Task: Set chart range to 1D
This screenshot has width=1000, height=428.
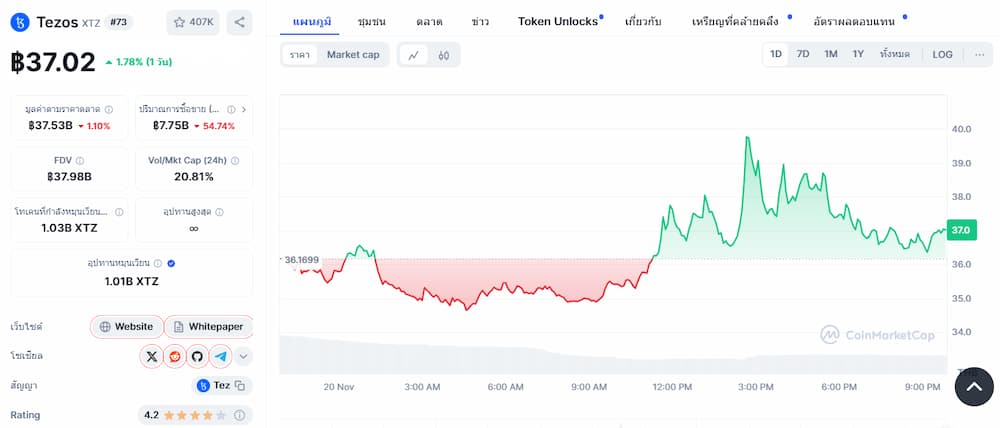Action: click(x=776, y=55)
